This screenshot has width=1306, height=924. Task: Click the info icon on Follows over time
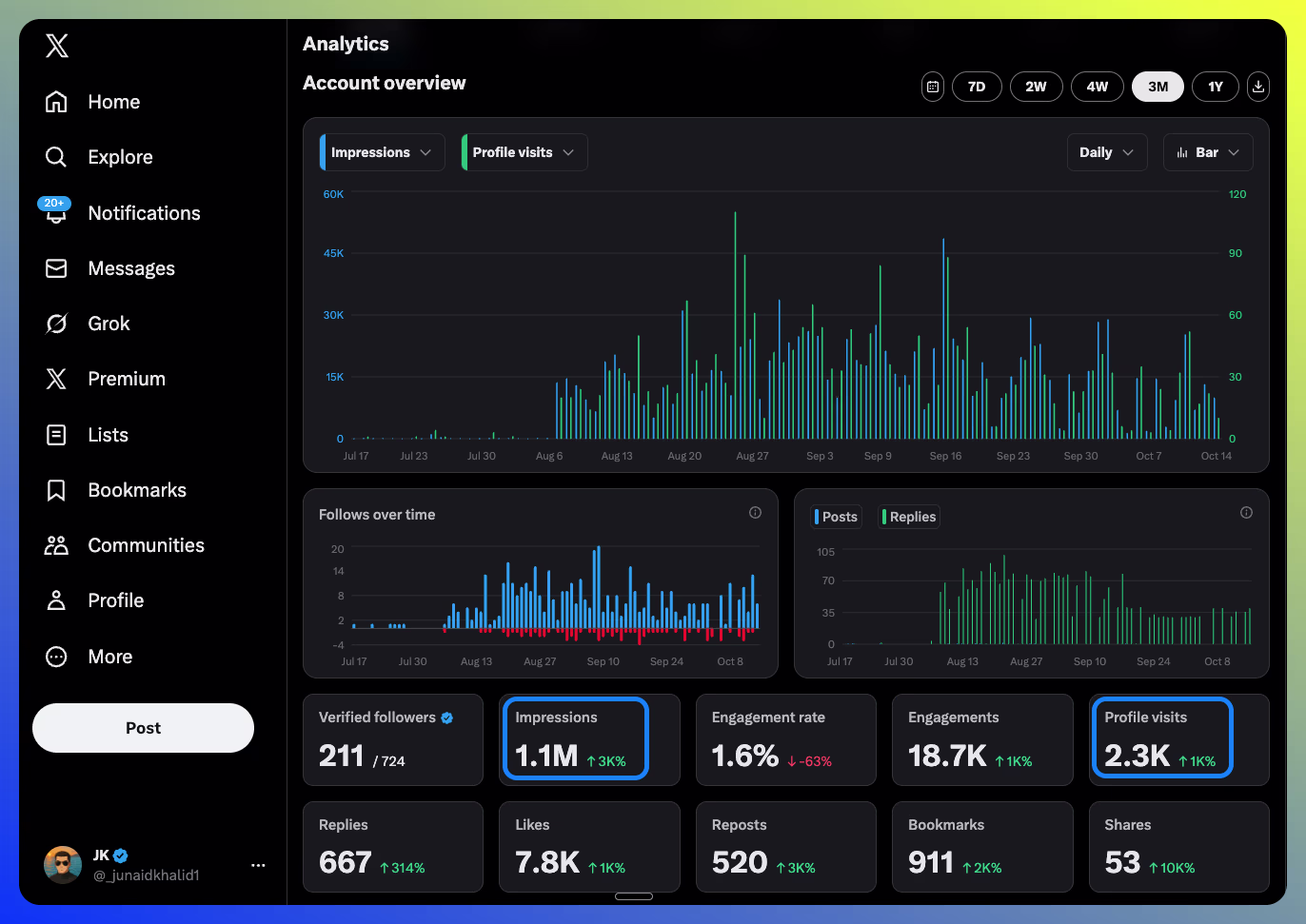755,513
